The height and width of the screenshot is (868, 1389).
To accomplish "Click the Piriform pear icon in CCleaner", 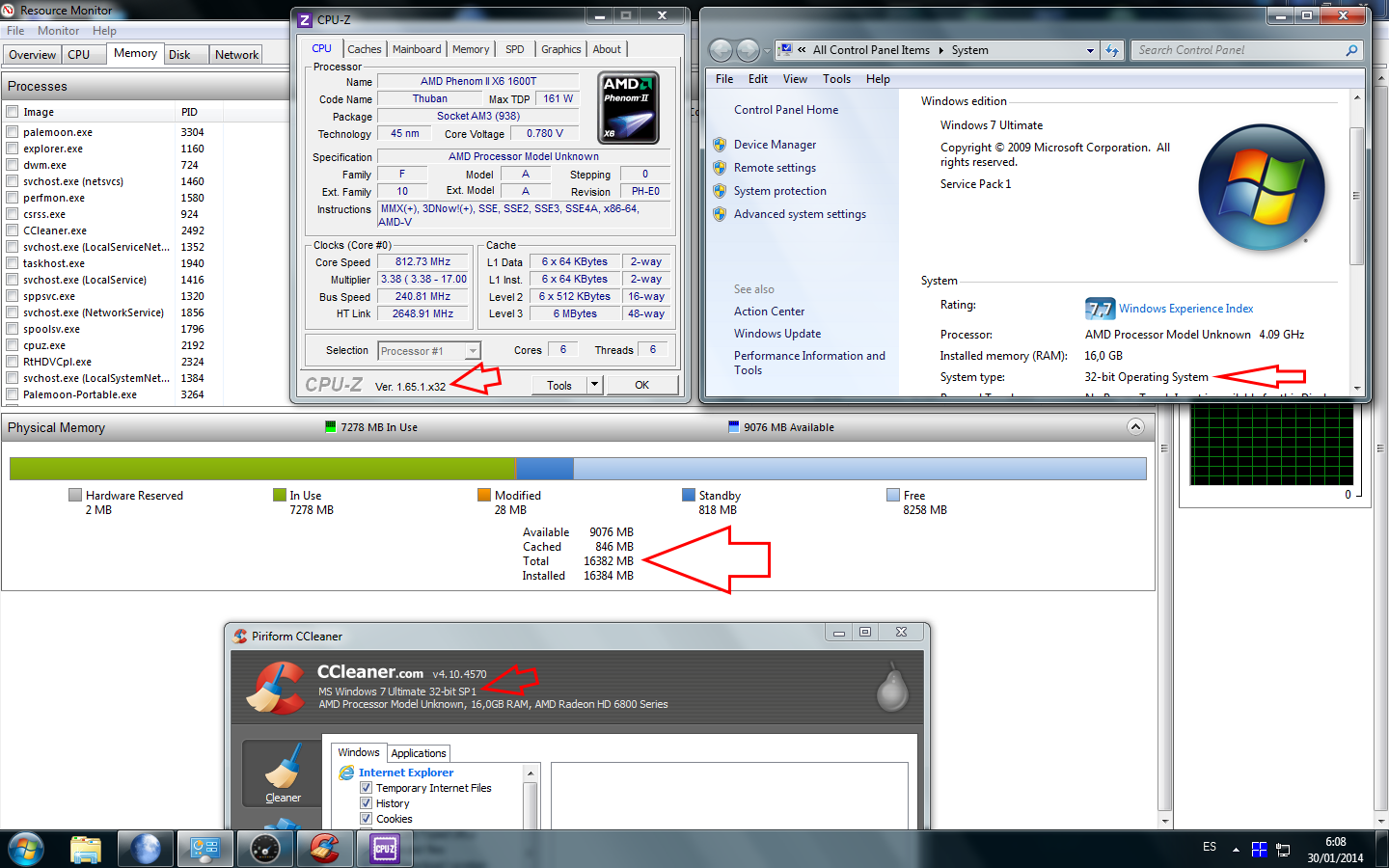I will click(x=892, y=688).
